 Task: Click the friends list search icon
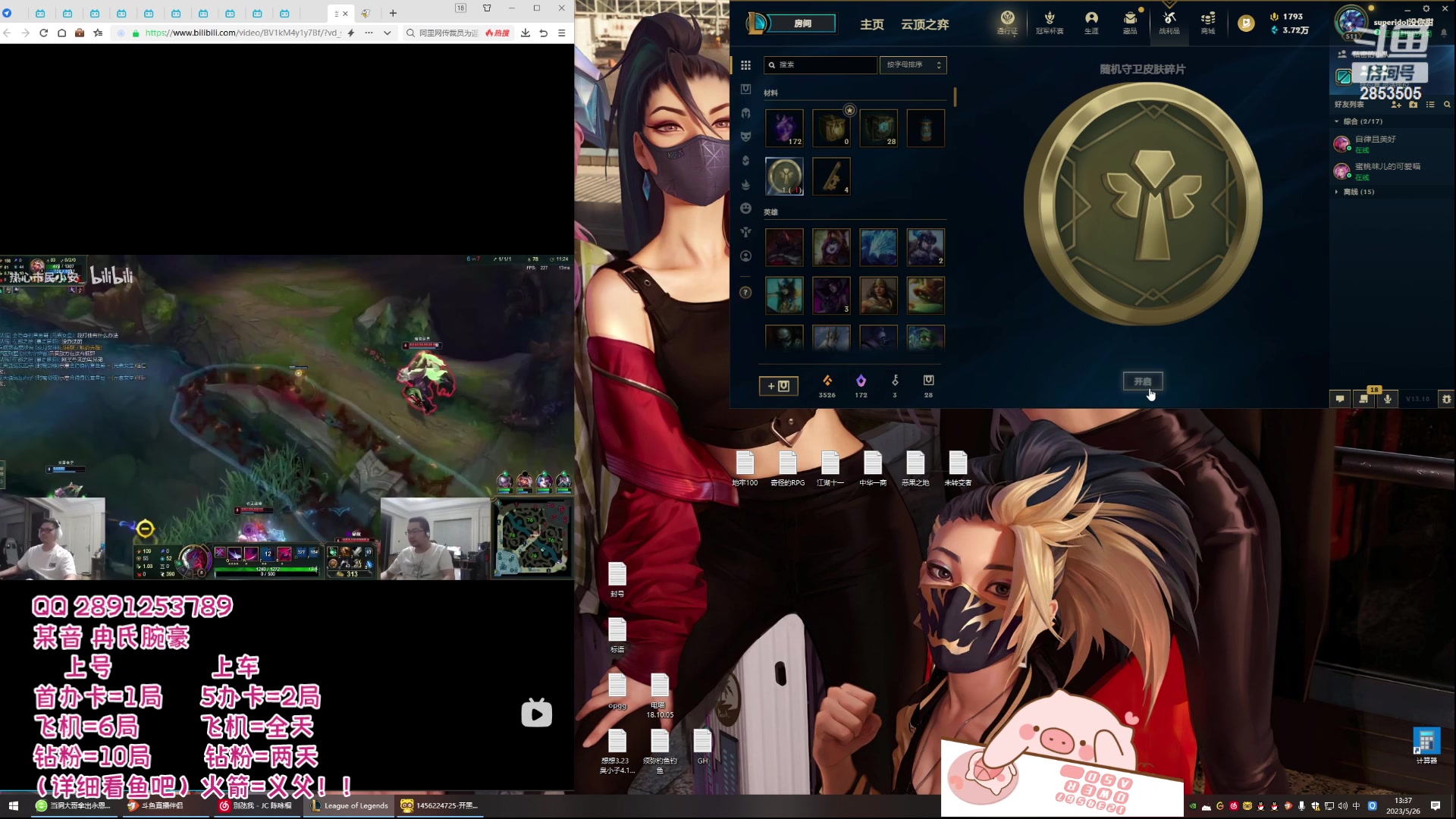coord(1447,105)
